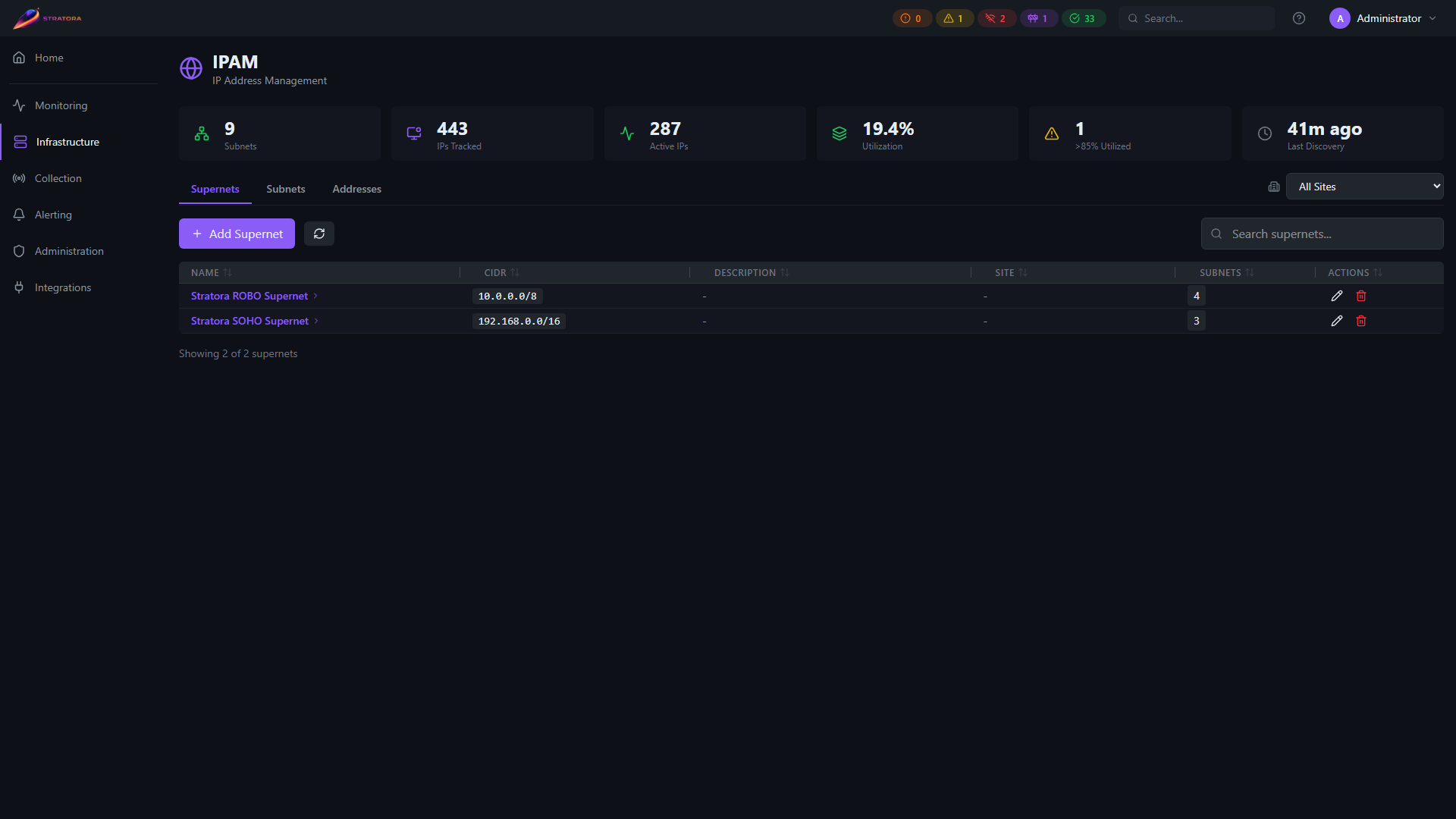Open the Stratora SOHO Supernet link
This screenshot has height=819, width=1456.
(249, 321)
